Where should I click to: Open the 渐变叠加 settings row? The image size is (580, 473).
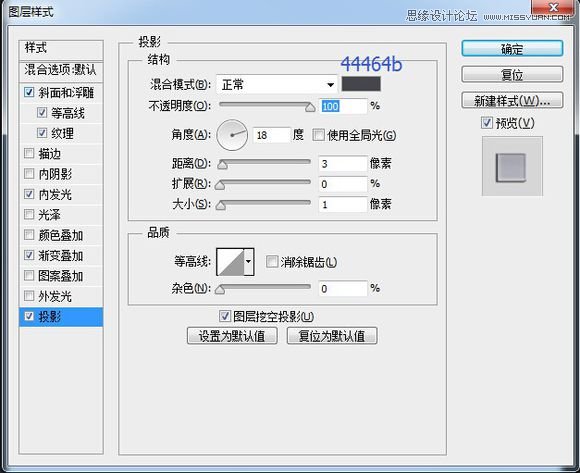61,255
